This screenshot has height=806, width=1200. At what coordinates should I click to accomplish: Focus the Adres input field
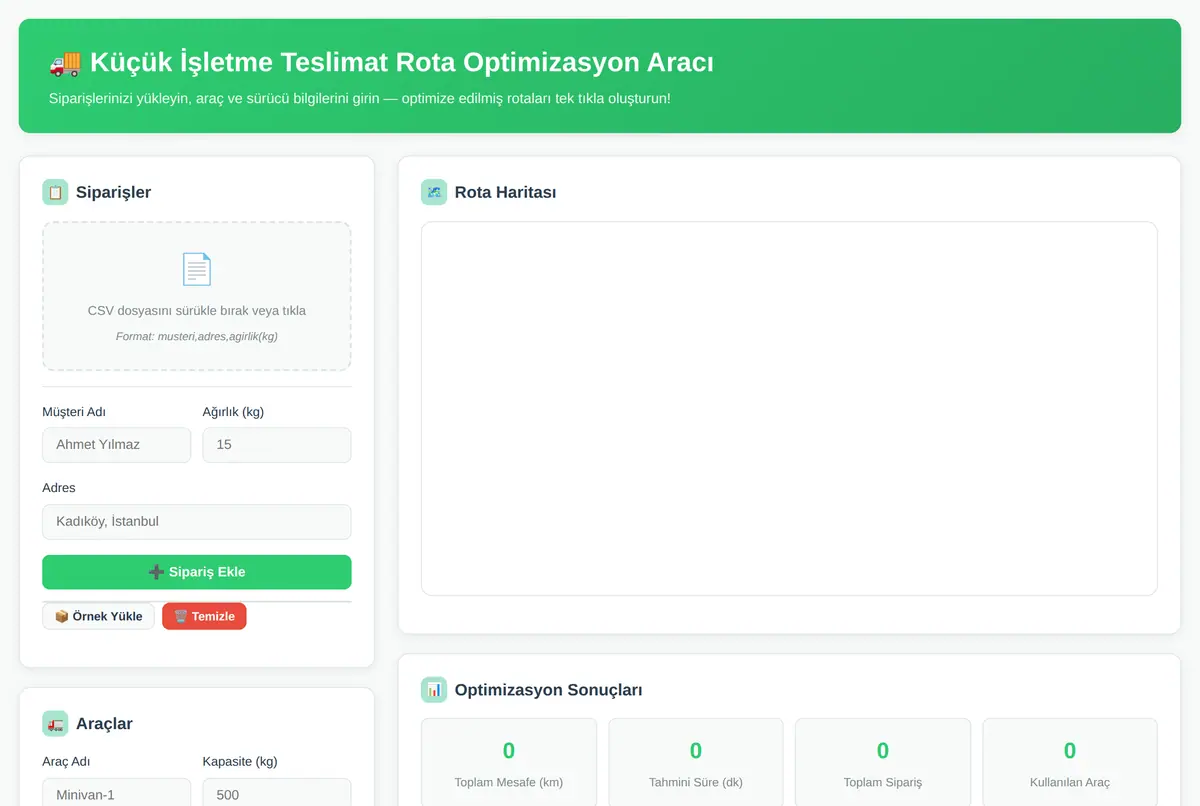(x=197, y=521)
